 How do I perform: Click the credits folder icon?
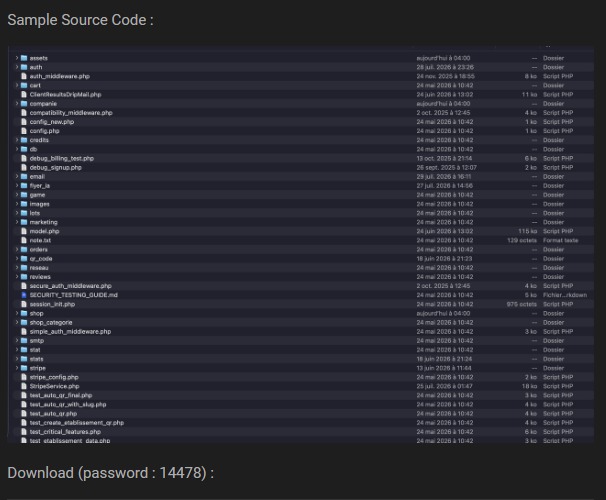24,140
